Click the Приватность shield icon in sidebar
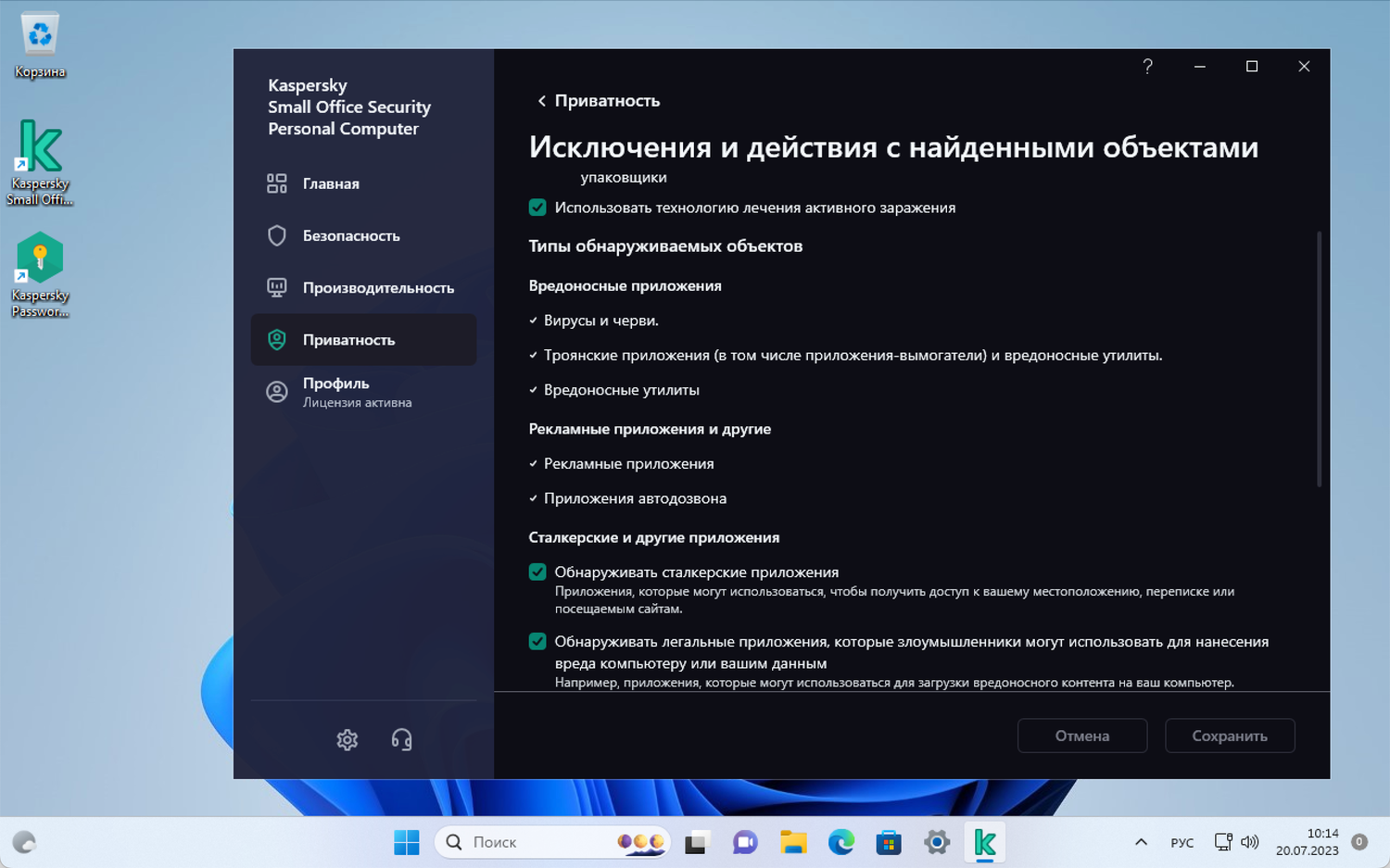This screenshot has height=868, width=1390. 276,340
